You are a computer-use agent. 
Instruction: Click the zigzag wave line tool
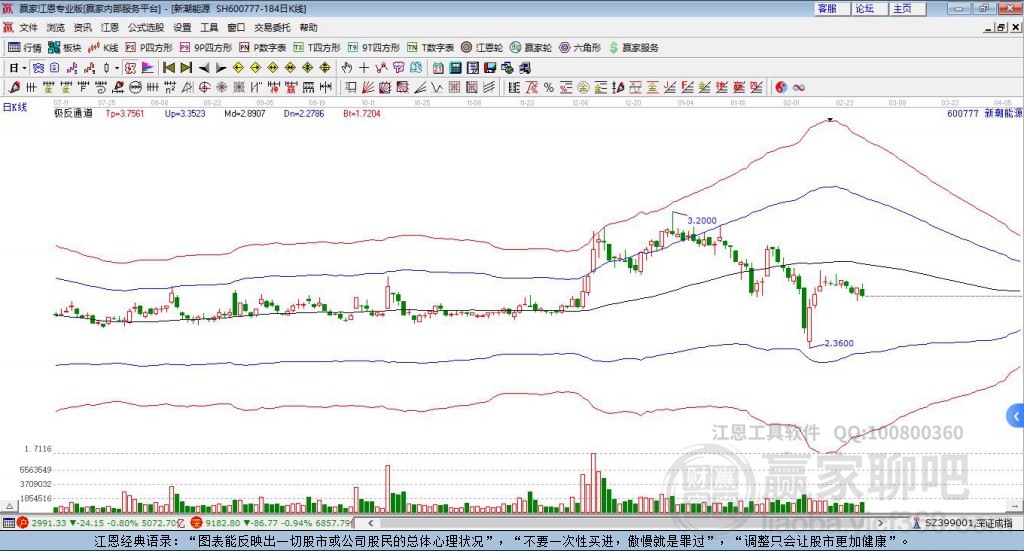[437, 87]
